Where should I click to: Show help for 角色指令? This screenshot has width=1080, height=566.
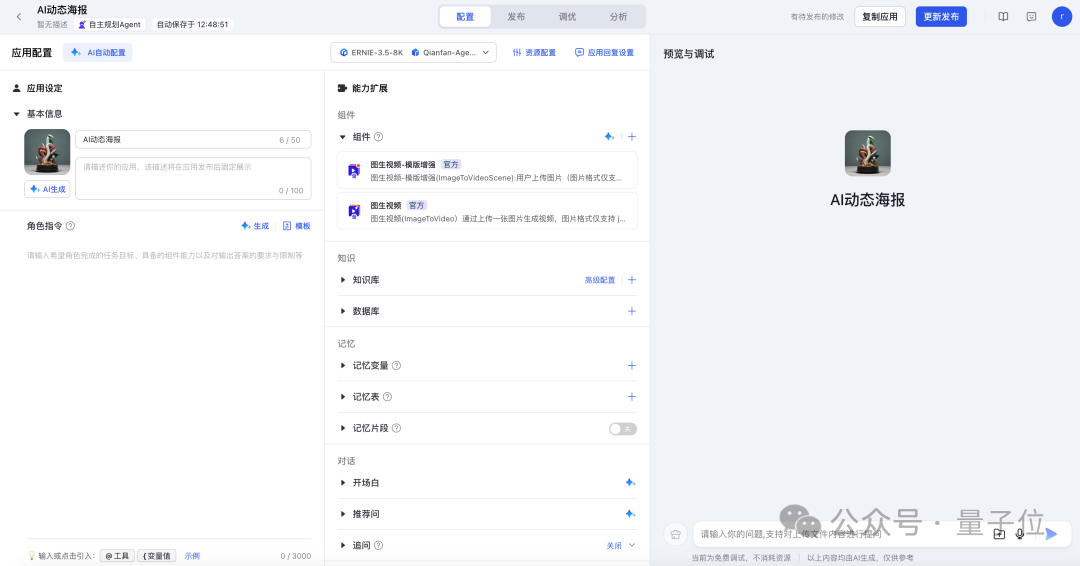point(70,226)
